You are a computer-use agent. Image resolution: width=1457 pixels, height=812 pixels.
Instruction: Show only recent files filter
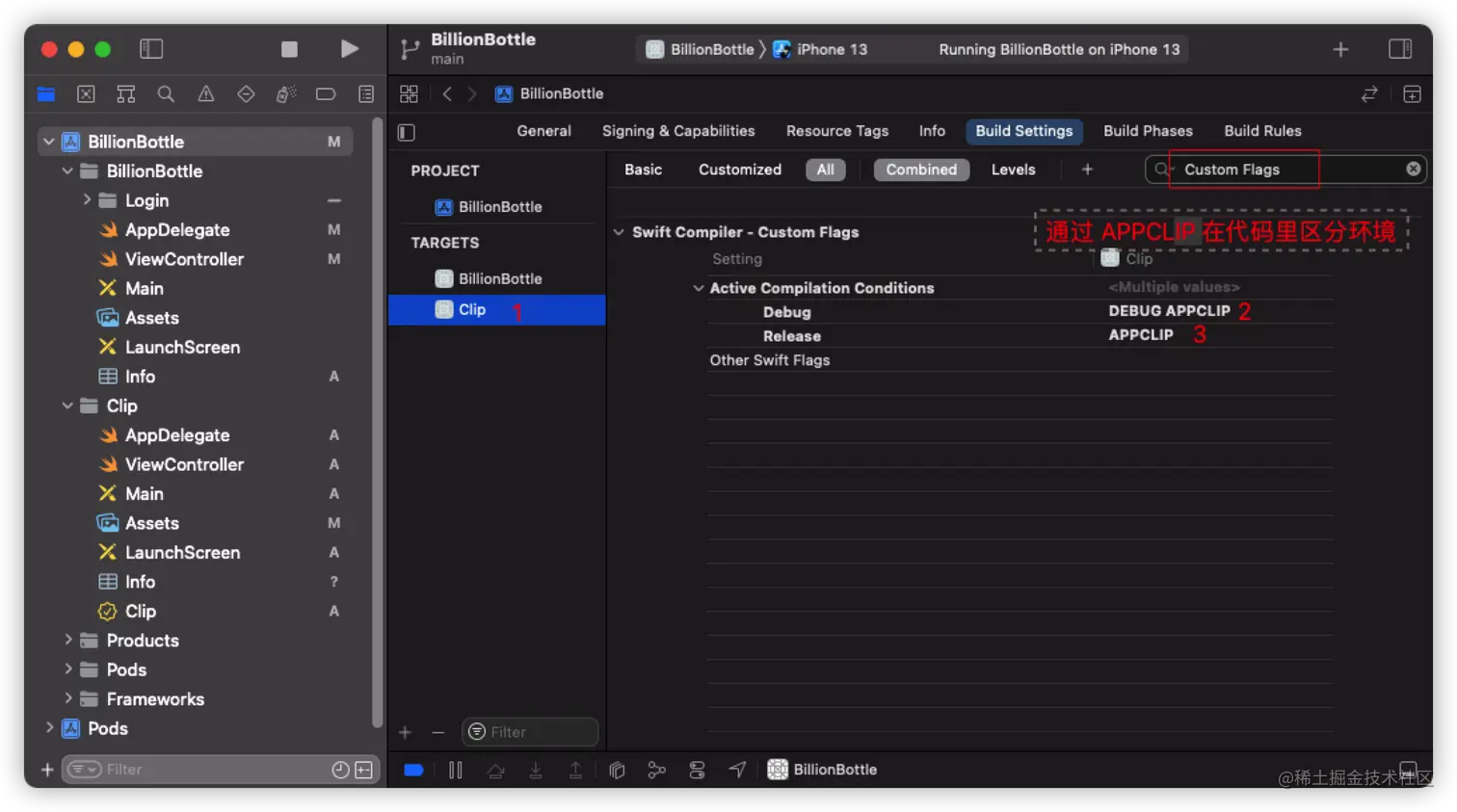(x=340, y=770)
